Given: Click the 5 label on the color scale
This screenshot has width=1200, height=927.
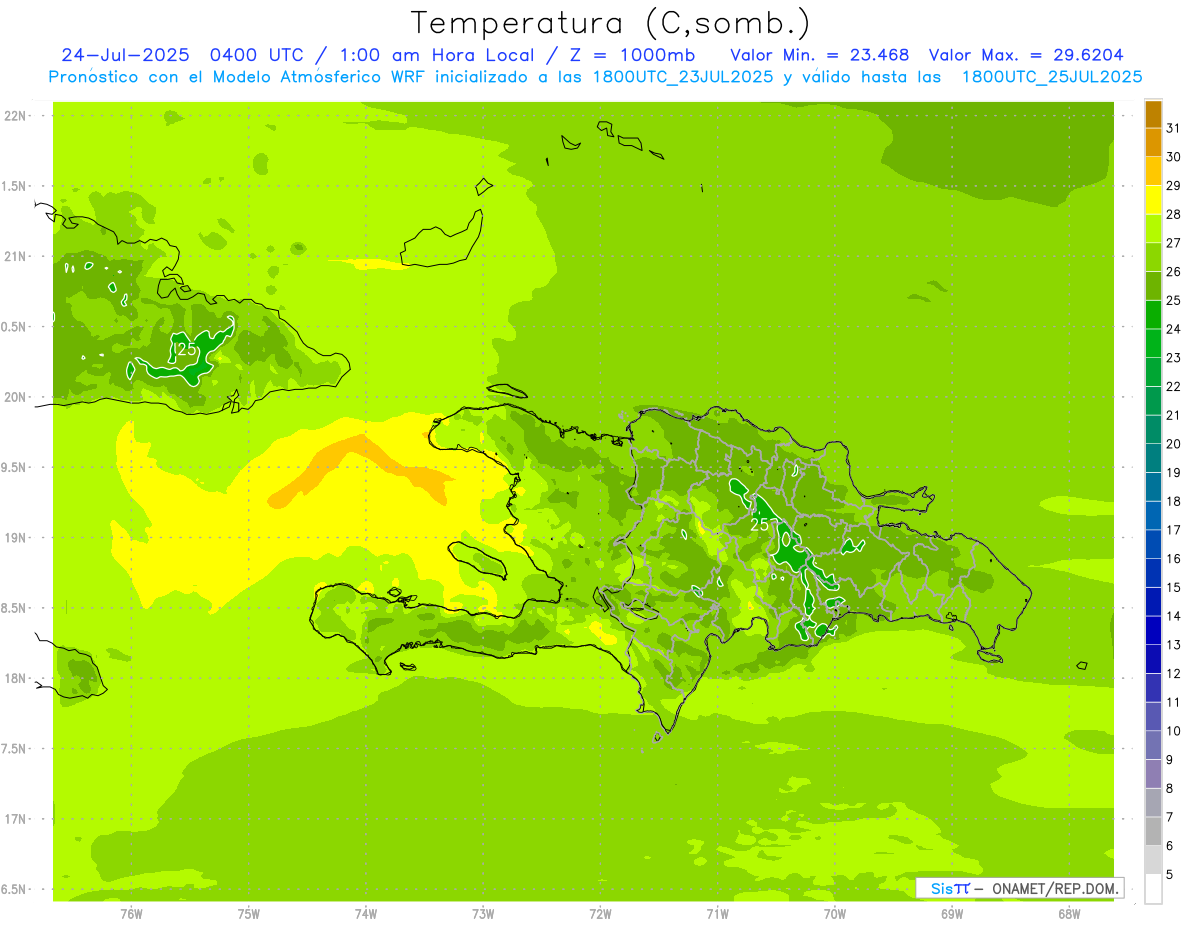Looking at the screenshot, I should (x=1169, y=875).
